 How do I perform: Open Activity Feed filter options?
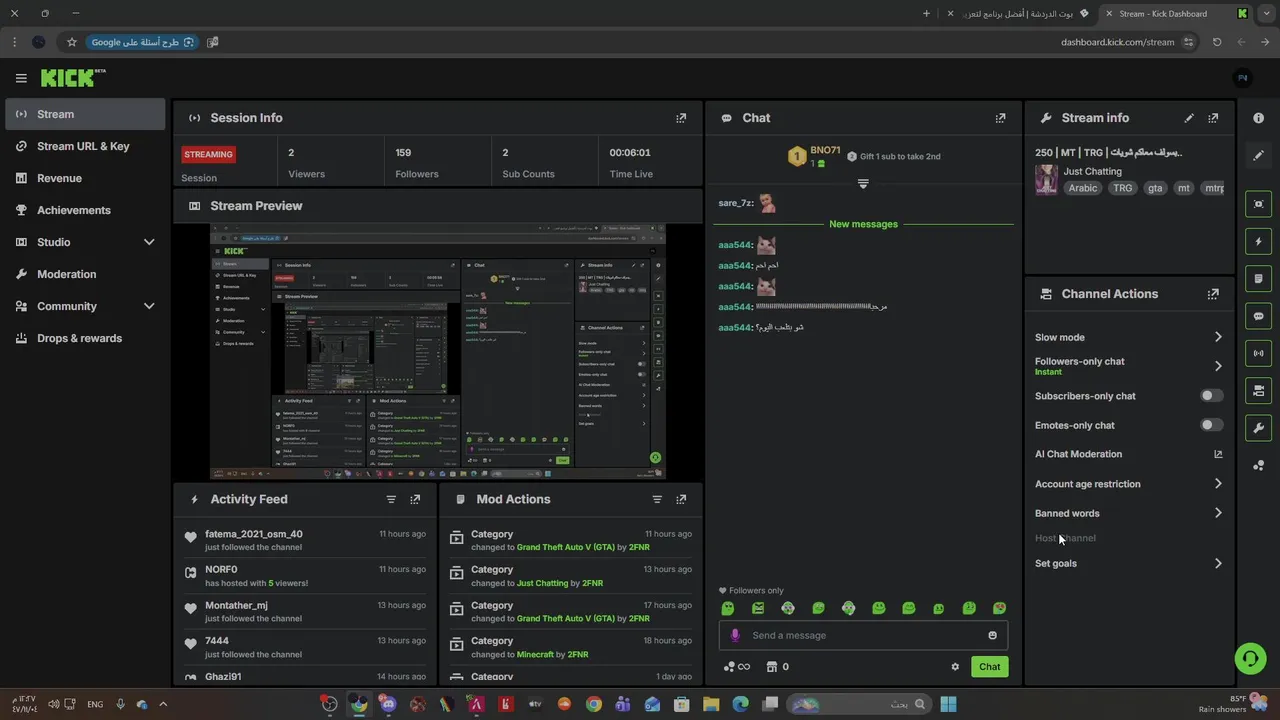(391, 499)
